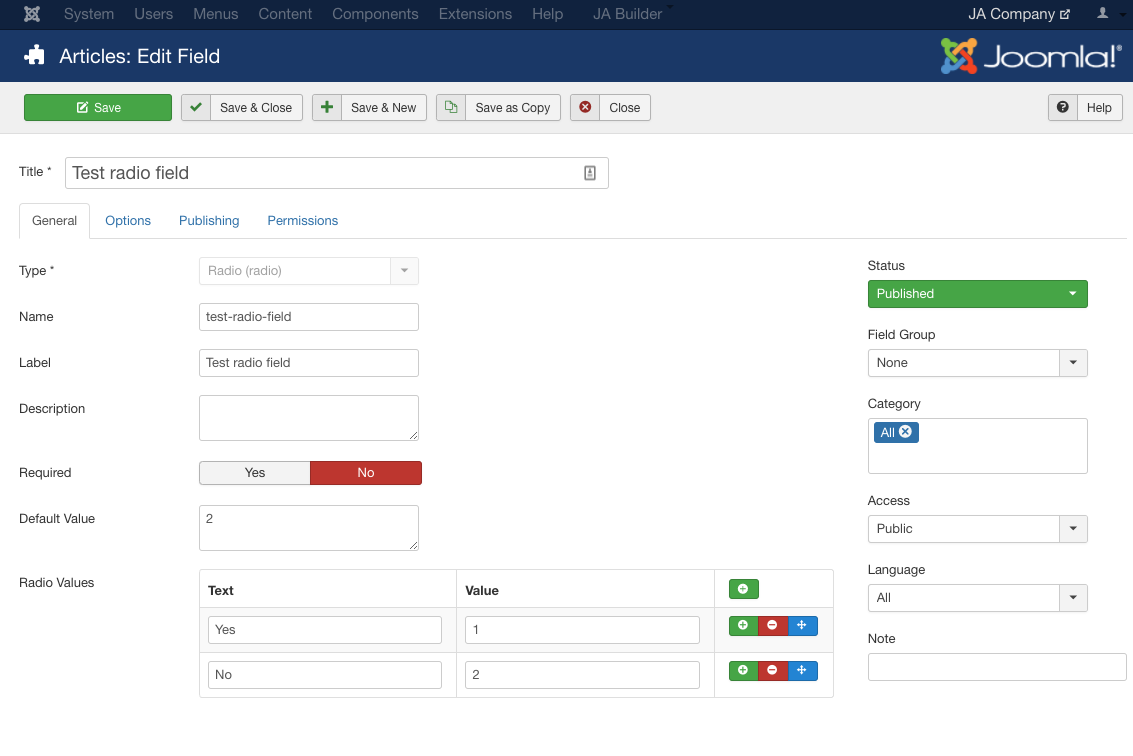Add a row after the No value
This screenshot has height=756, width=1133.
coord(743,671)
